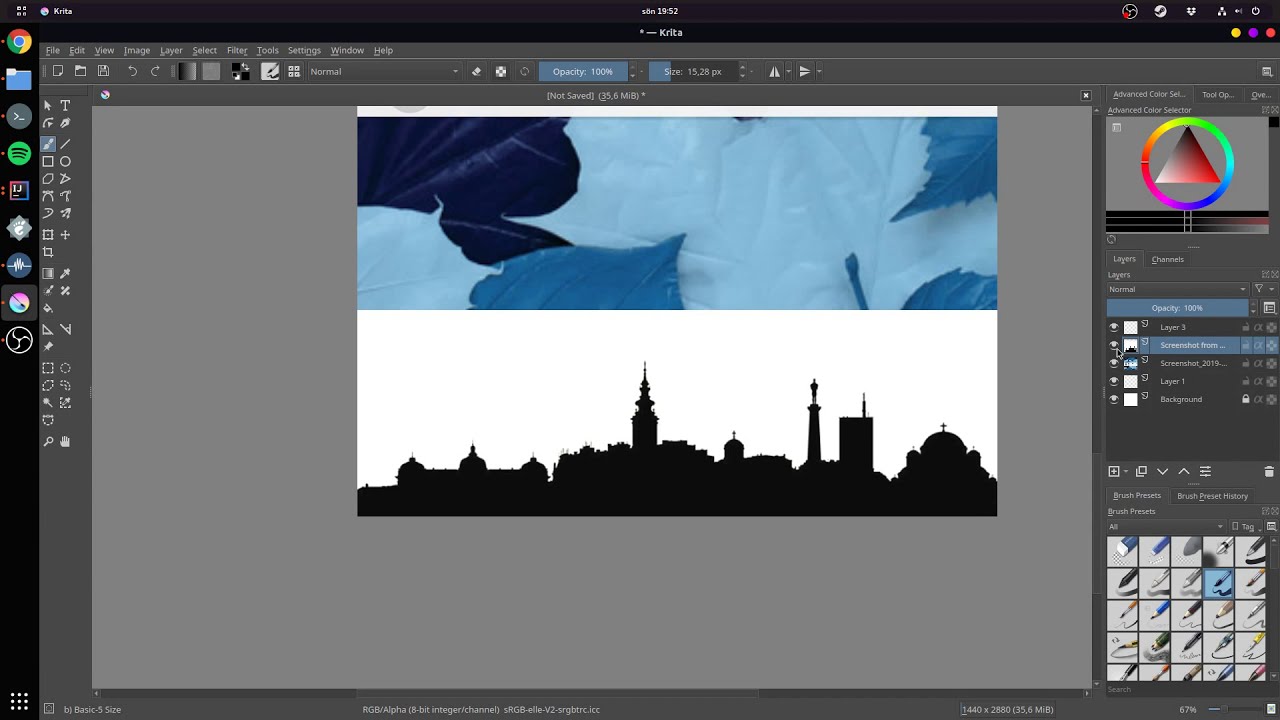Select the Elliptical Selection tool
Image resolution: width=1280 pixels, height=720 pixels.
pos(66,368)
